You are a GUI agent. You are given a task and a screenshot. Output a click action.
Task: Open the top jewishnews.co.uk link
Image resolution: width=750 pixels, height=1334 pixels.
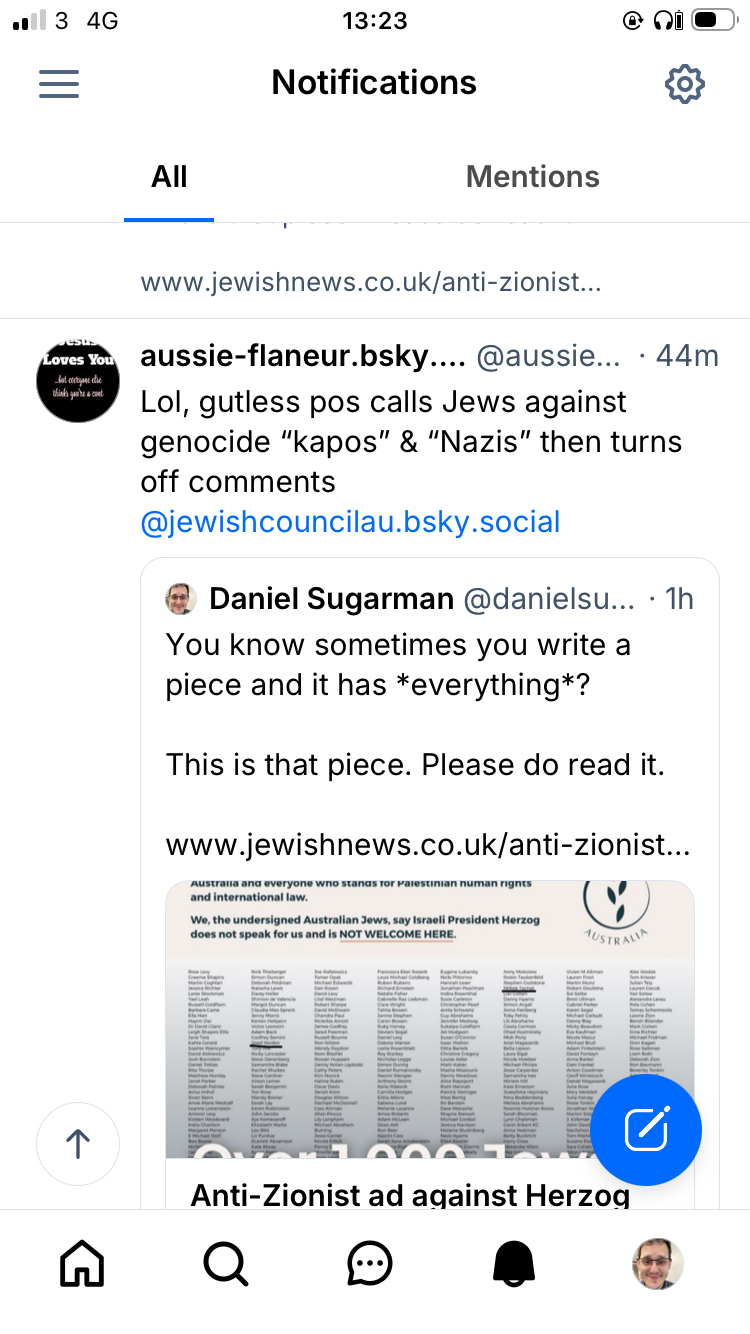370,283
